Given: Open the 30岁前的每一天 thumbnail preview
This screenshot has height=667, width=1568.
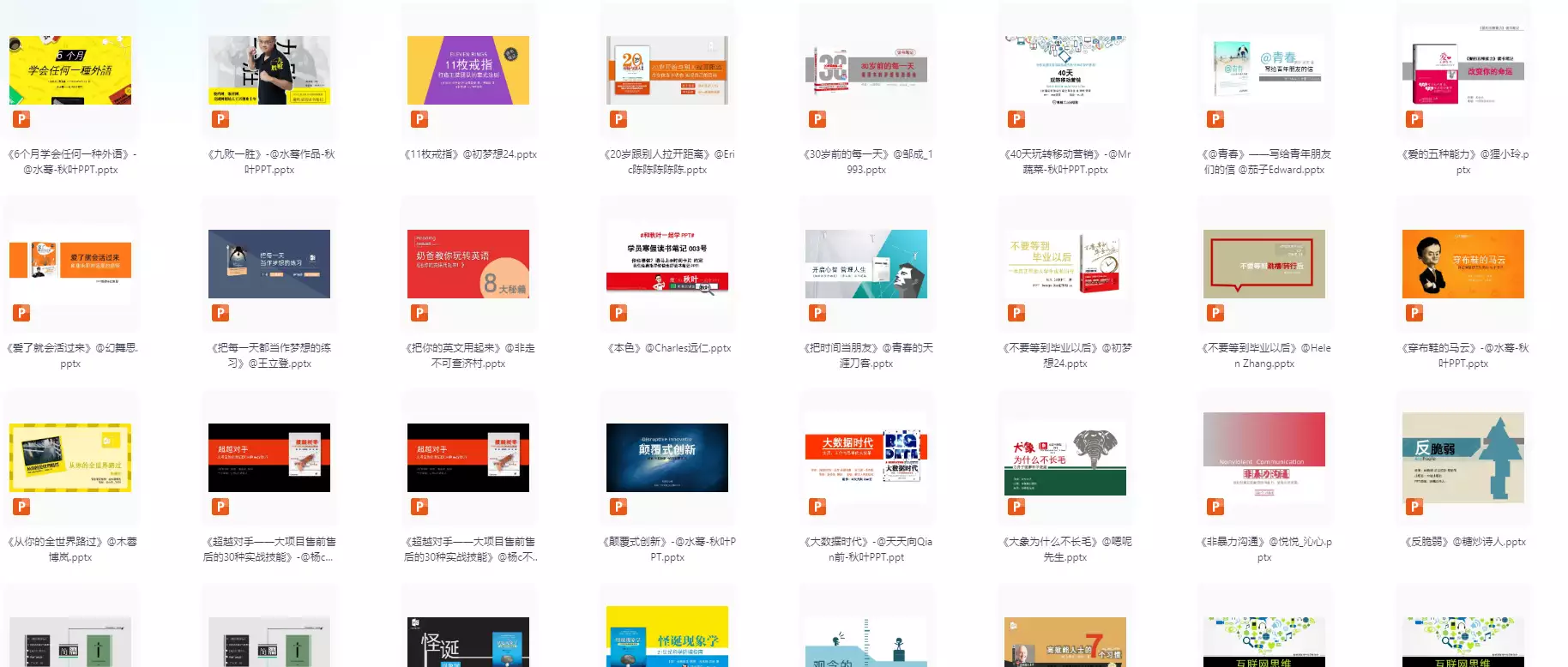Looking at the screenshot, I should [x=866, y=70].
